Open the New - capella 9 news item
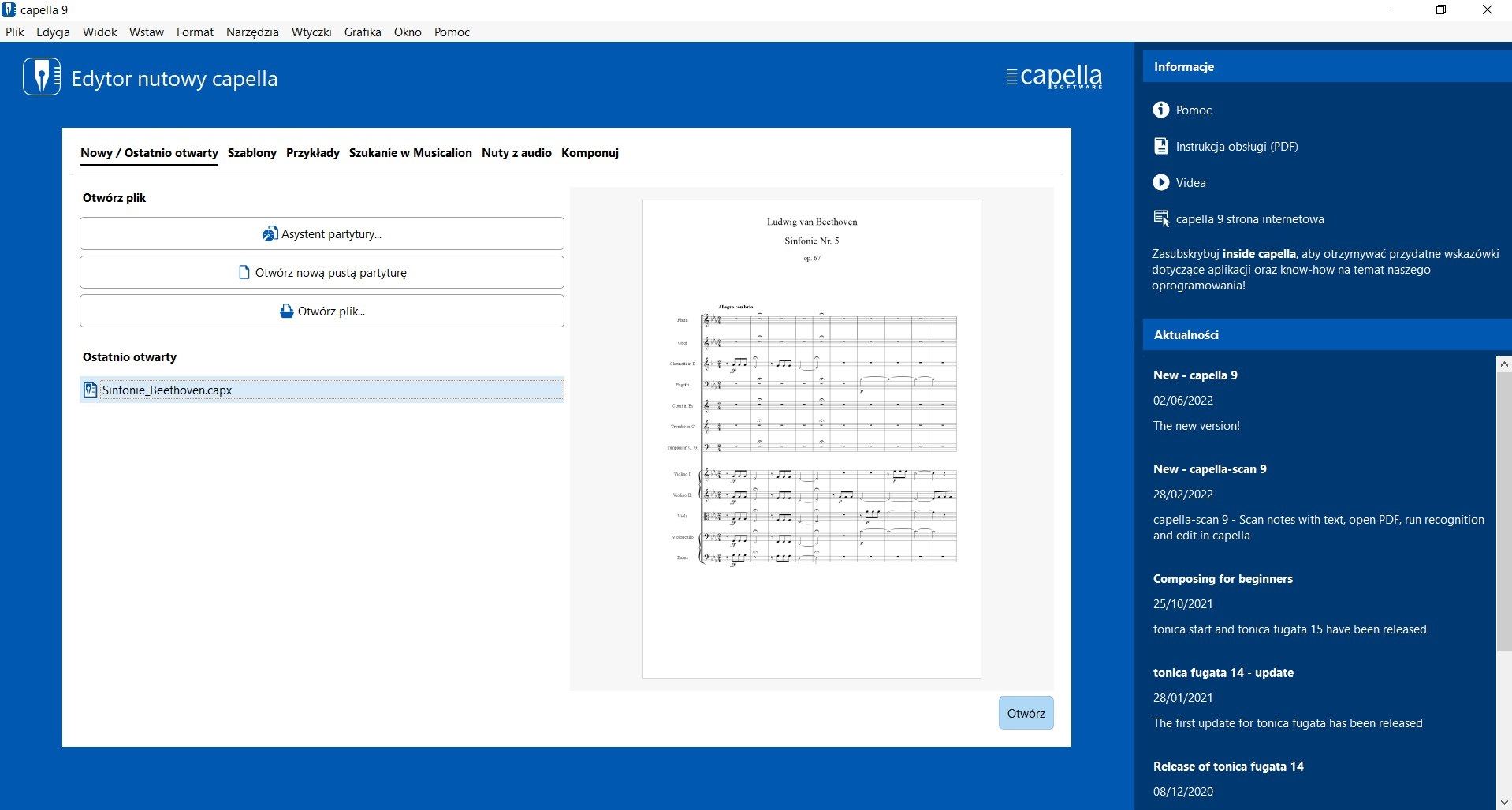Viewport: 1512px width, 810px height. [1195, 375]
